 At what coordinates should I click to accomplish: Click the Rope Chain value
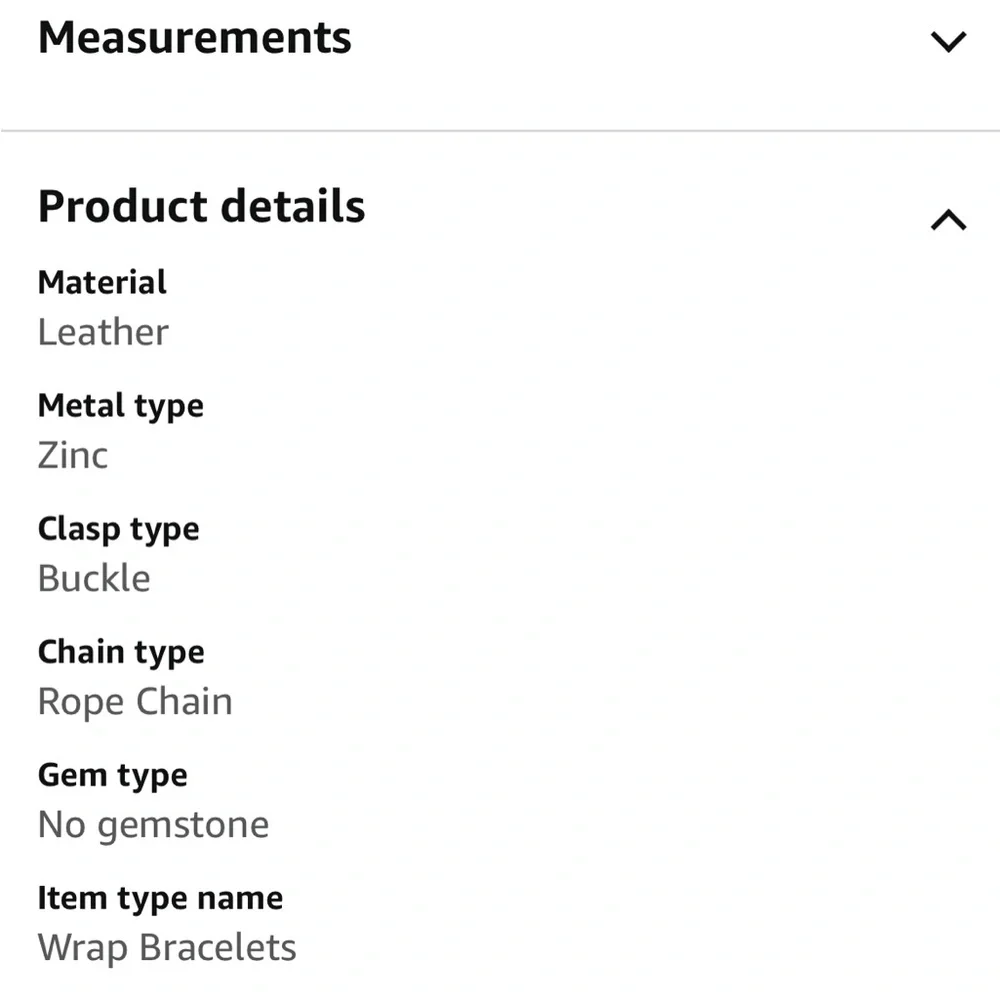coord(135,702)
